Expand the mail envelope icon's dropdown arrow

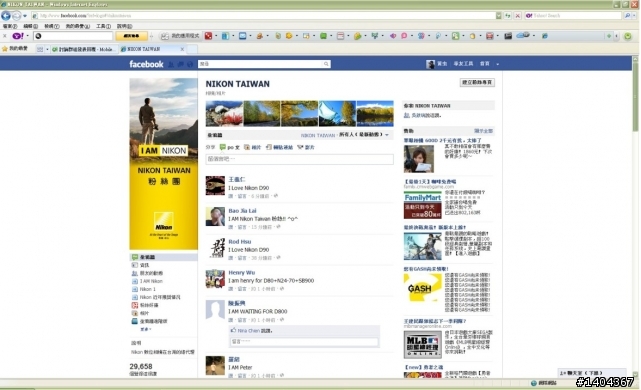point(250,36)
